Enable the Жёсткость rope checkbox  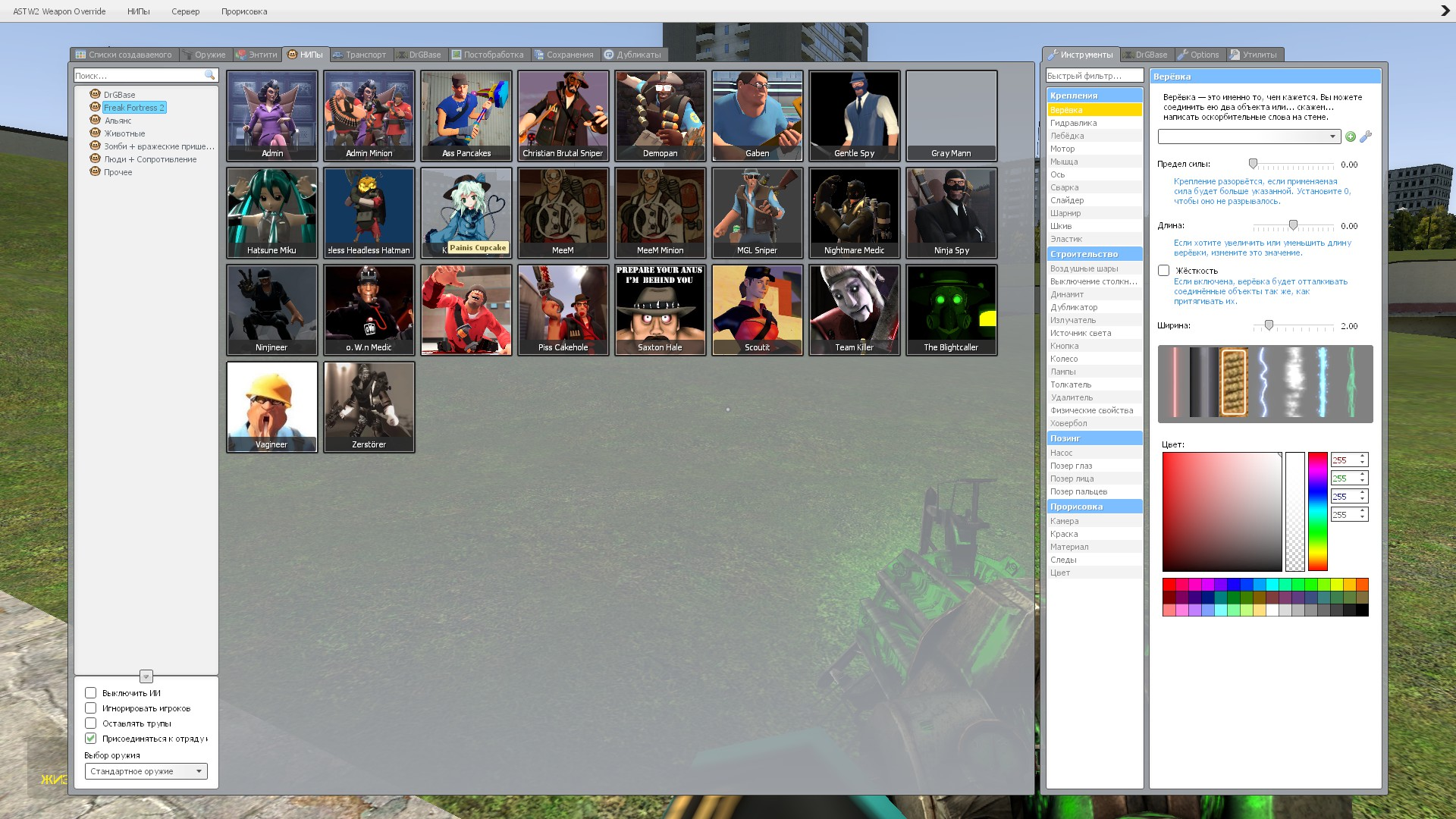click(x=1163, y=271)
